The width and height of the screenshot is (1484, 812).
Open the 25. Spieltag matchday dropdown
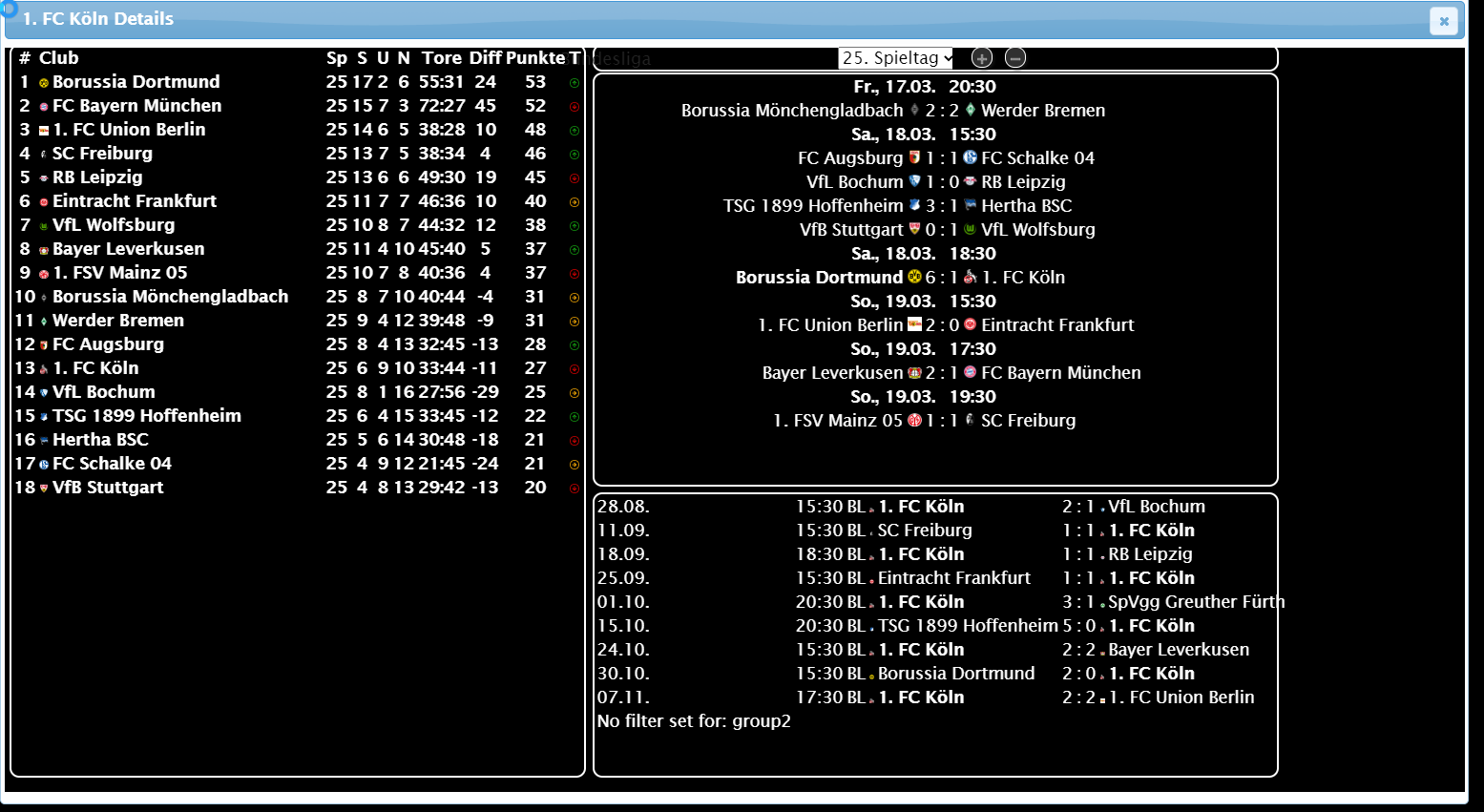(x=896, y=58)
